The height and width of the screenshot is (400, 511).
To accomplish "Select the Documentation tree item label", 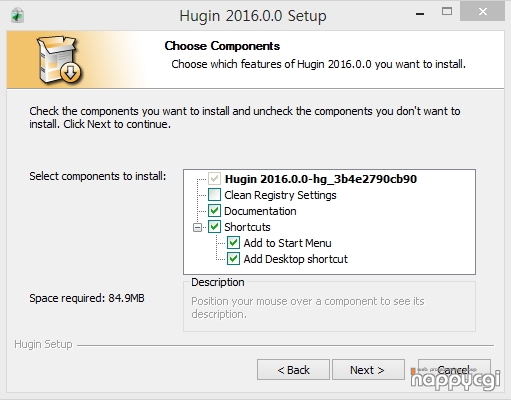I will (260, 211).
